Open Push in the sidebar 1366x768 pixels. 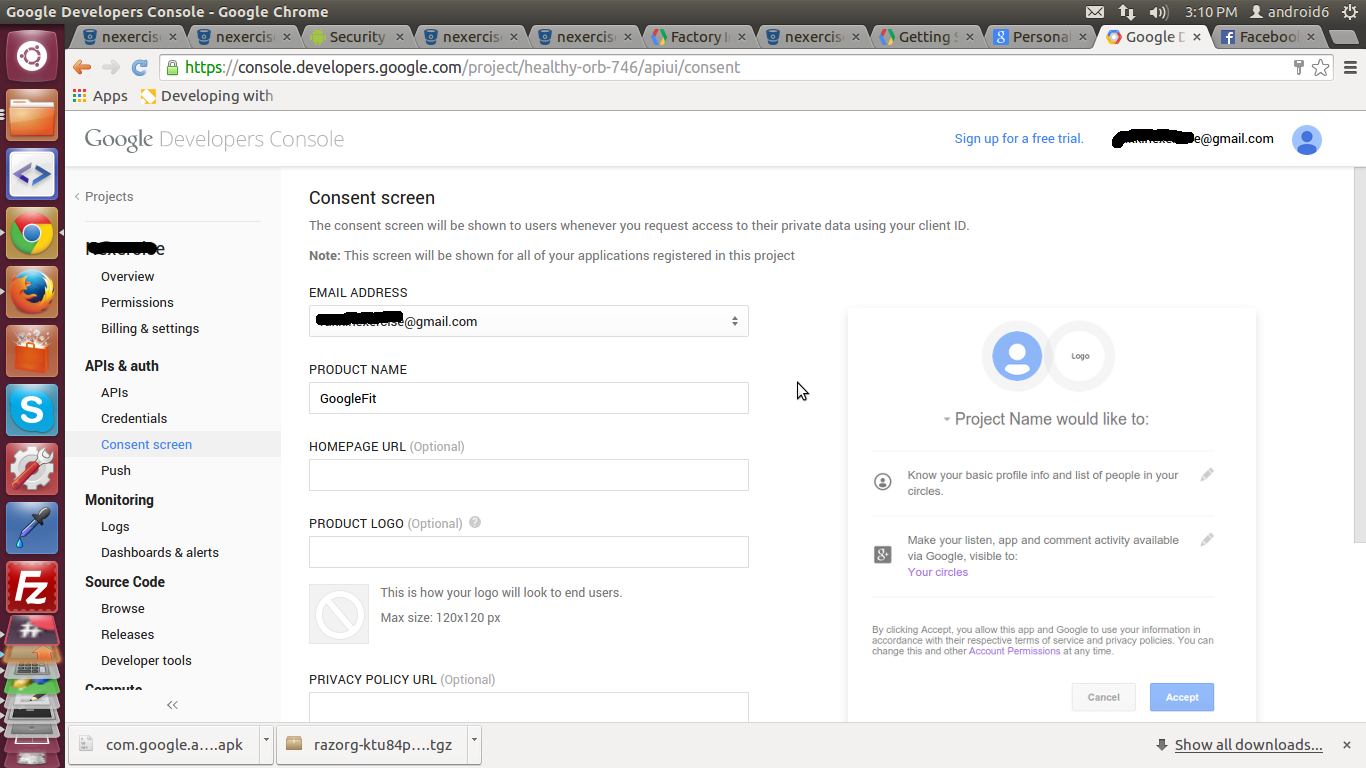pyautogui.click(x=116, y=470)
